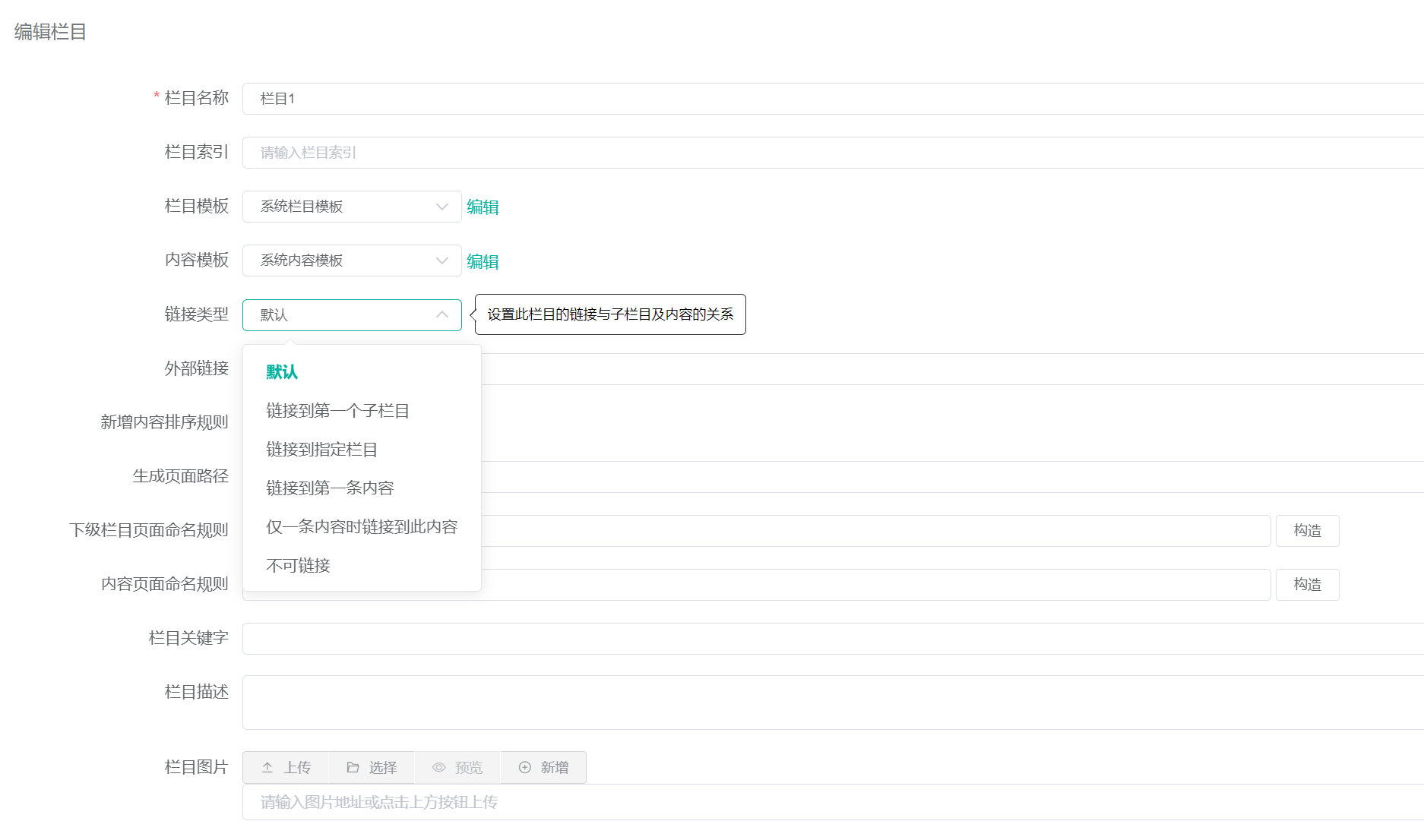The image size is (1424, 840).
Task: Choose 链接到第一个子栏目 option
Action: click(x=337, y=411)
